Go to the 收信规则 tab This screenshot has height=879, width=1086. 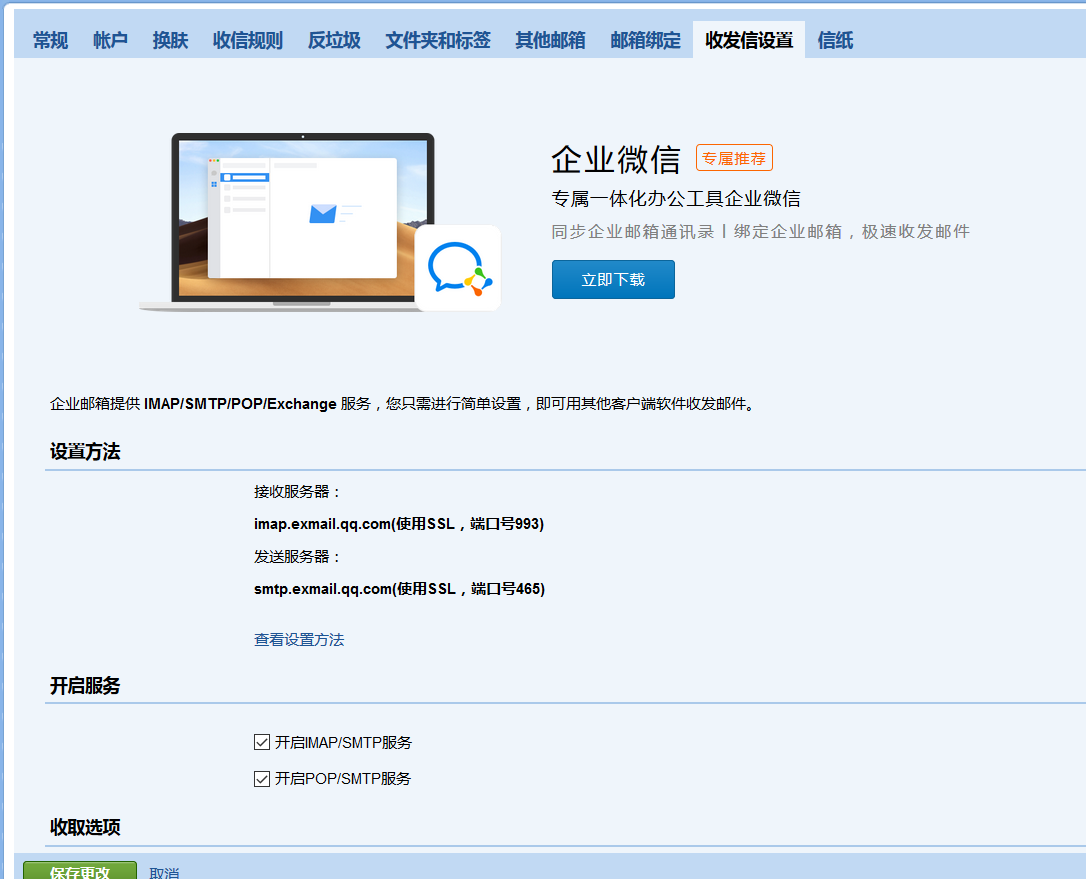[247, 40]
